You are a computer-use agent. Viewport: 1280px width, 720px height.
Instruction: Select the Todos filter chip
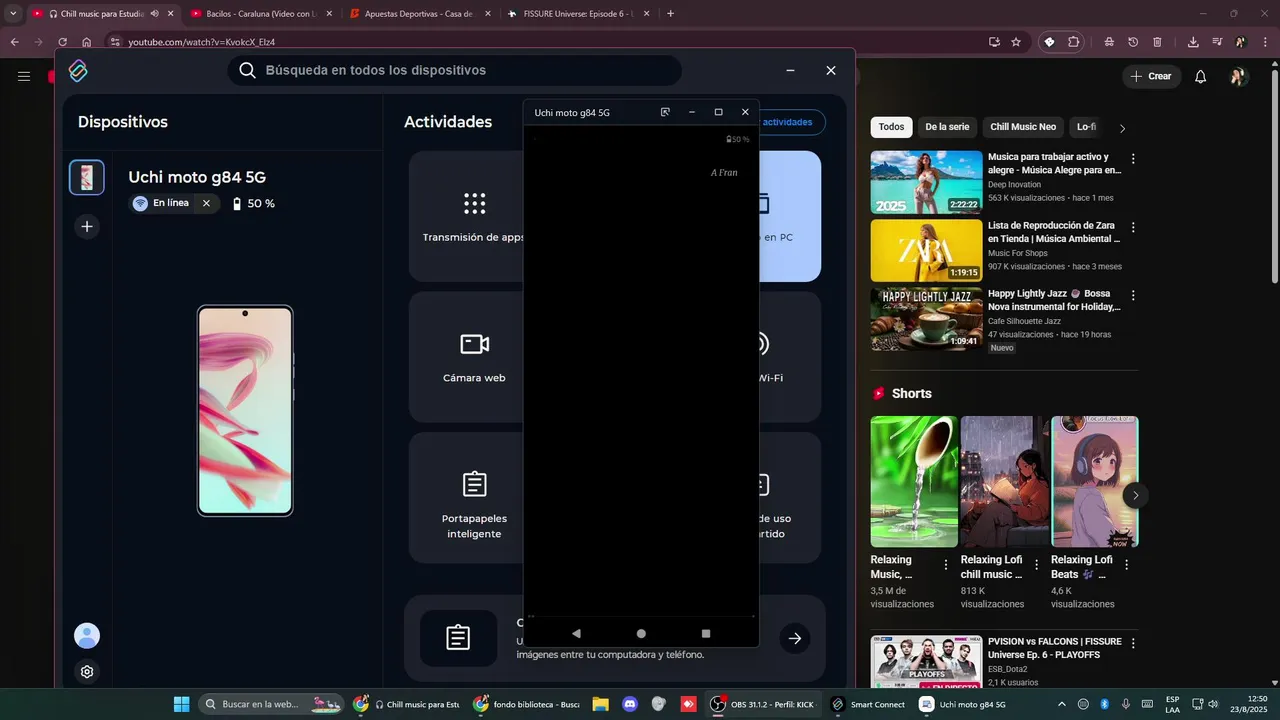point(891,127)
